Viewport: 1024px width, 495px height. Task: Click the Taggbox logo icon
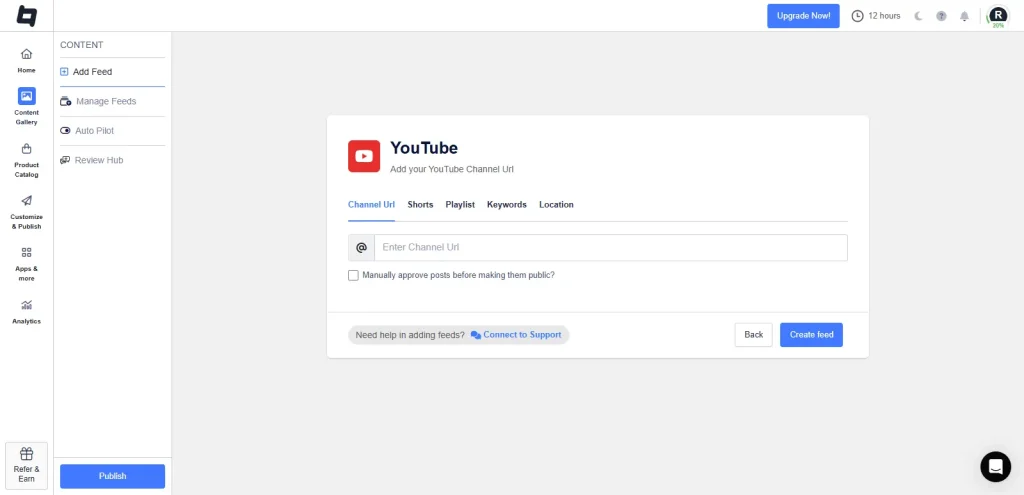pos(27,16)
